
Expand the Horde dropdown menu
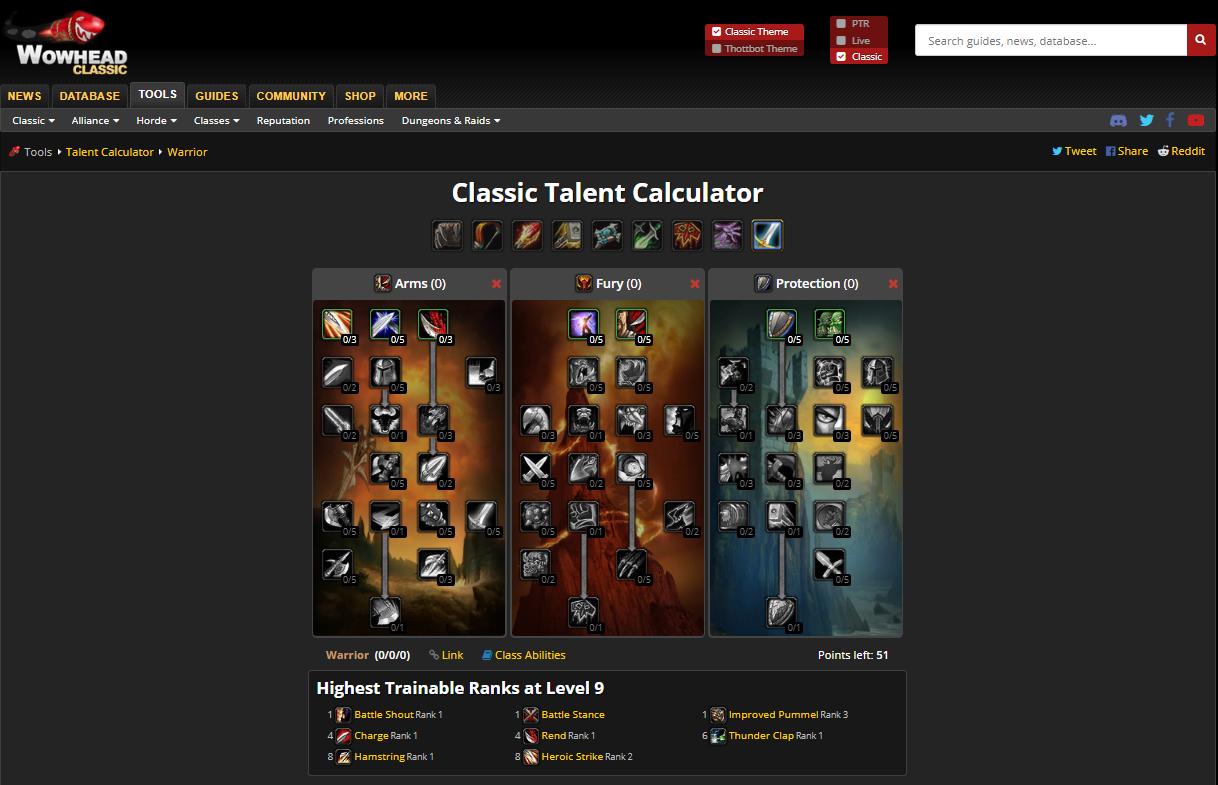156,120
